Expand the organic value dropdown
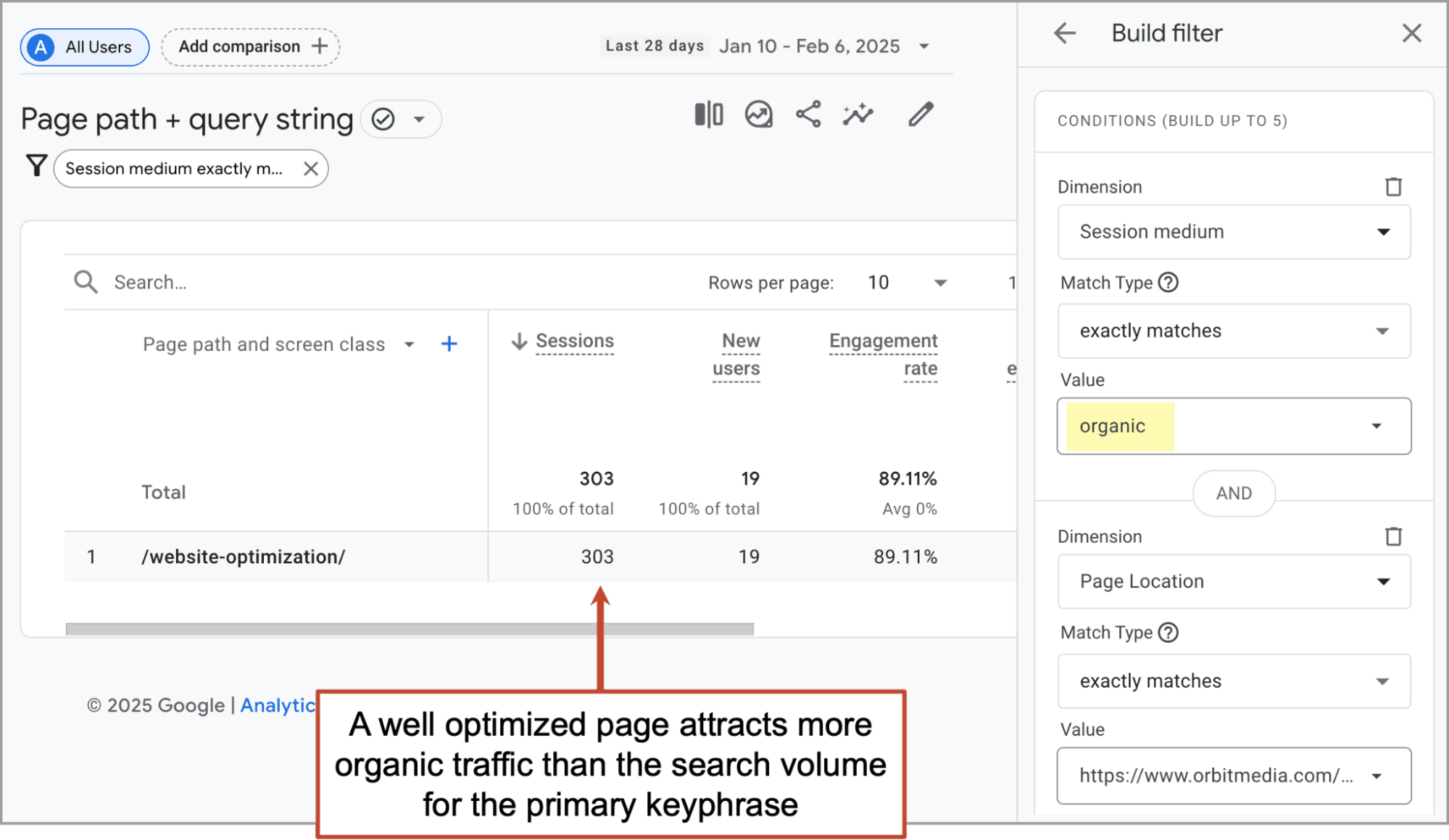The height and width of the screenshot is (840, 1449). tap(1376, 426)
